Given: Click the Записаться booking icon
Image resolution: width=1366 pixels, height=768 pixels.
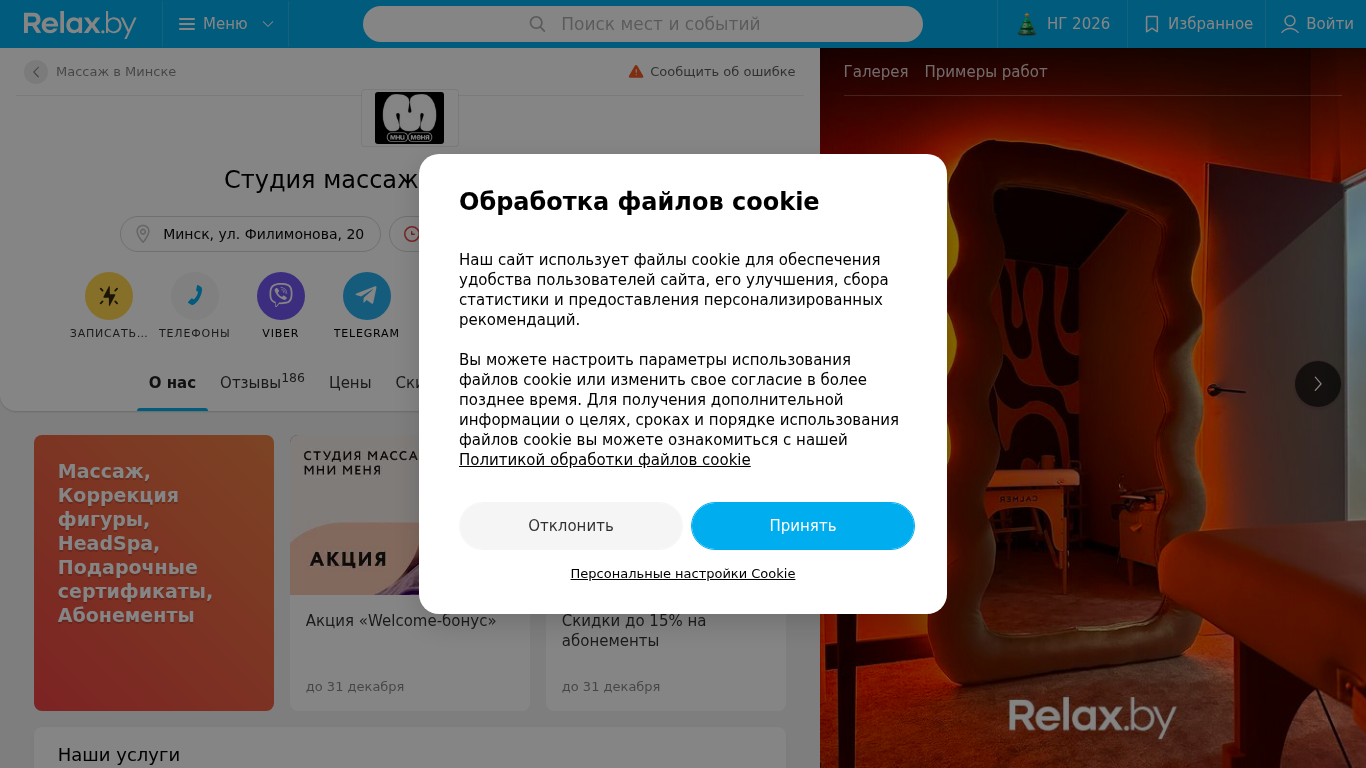Looking at the screenshot, I should [x=109, y=296].
